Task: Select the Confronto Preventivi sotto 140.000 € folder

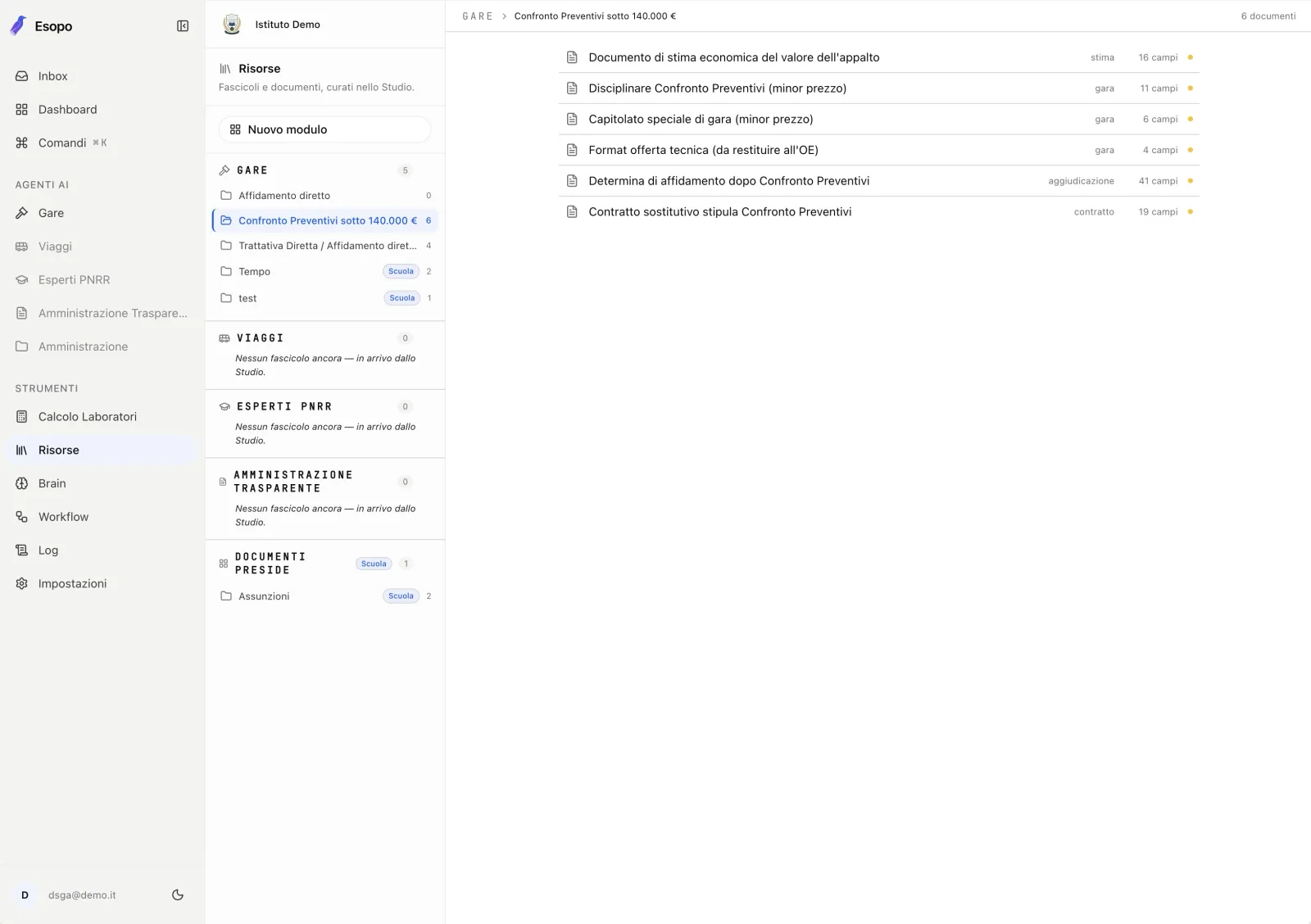Action: 324,221
